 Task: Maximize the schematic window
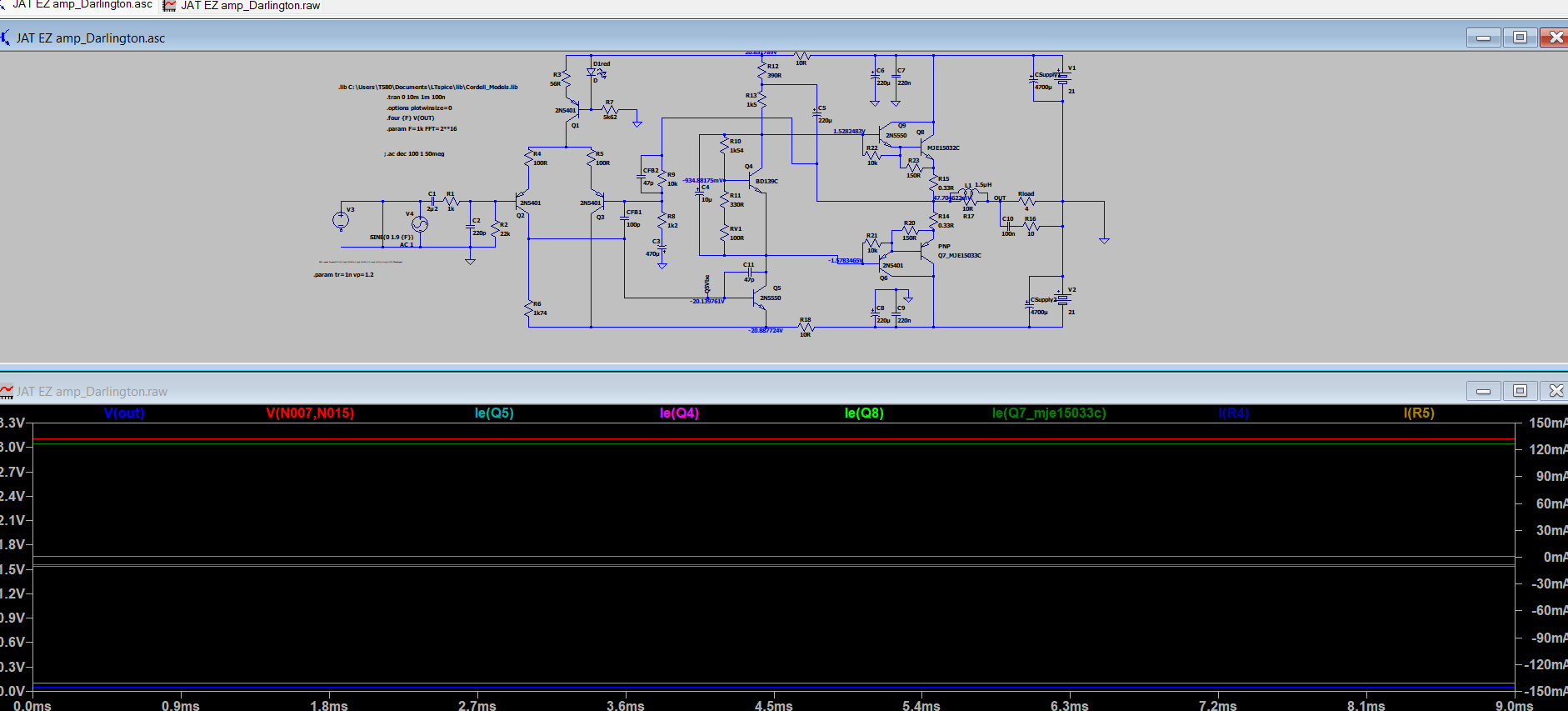click(1520, 38)
